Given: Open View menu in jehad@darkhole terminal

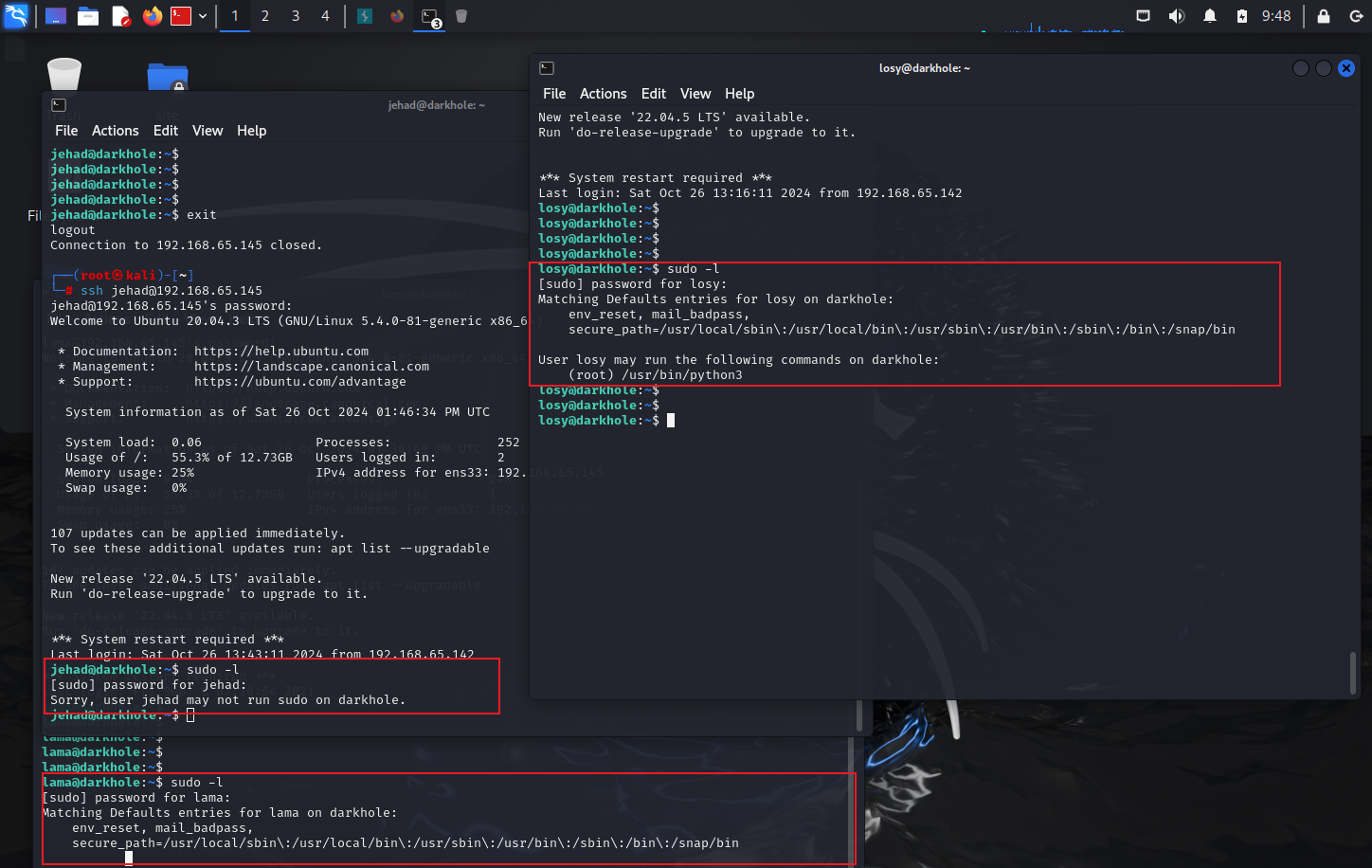Looking at the screenshot, I should [x=208, y=131].
